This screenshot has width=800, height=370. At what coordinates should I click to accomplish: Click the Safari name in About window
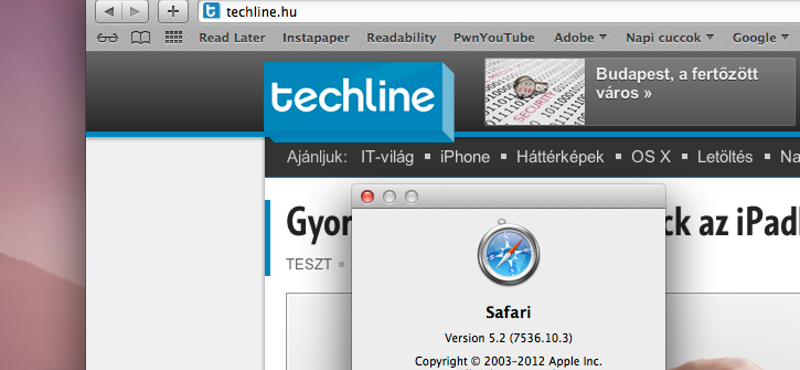coord(508,312)
